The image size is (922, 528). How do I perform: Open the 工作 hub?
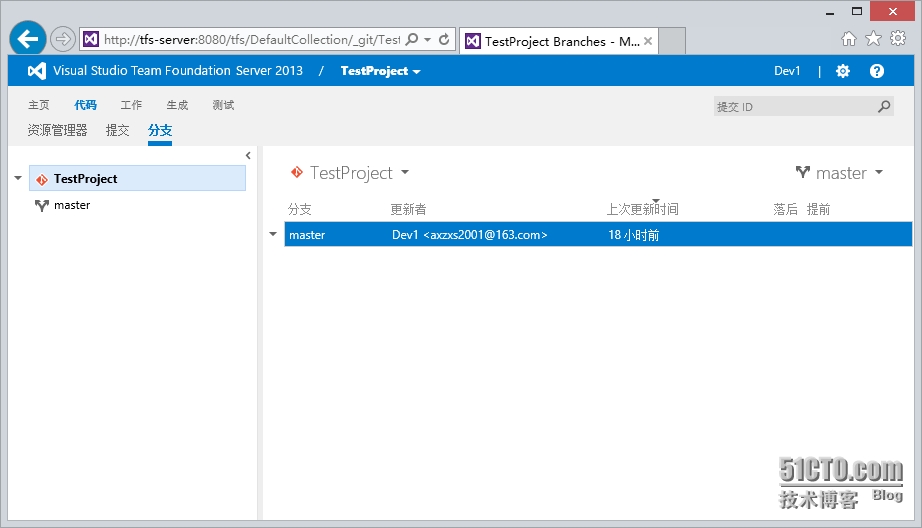131,105
